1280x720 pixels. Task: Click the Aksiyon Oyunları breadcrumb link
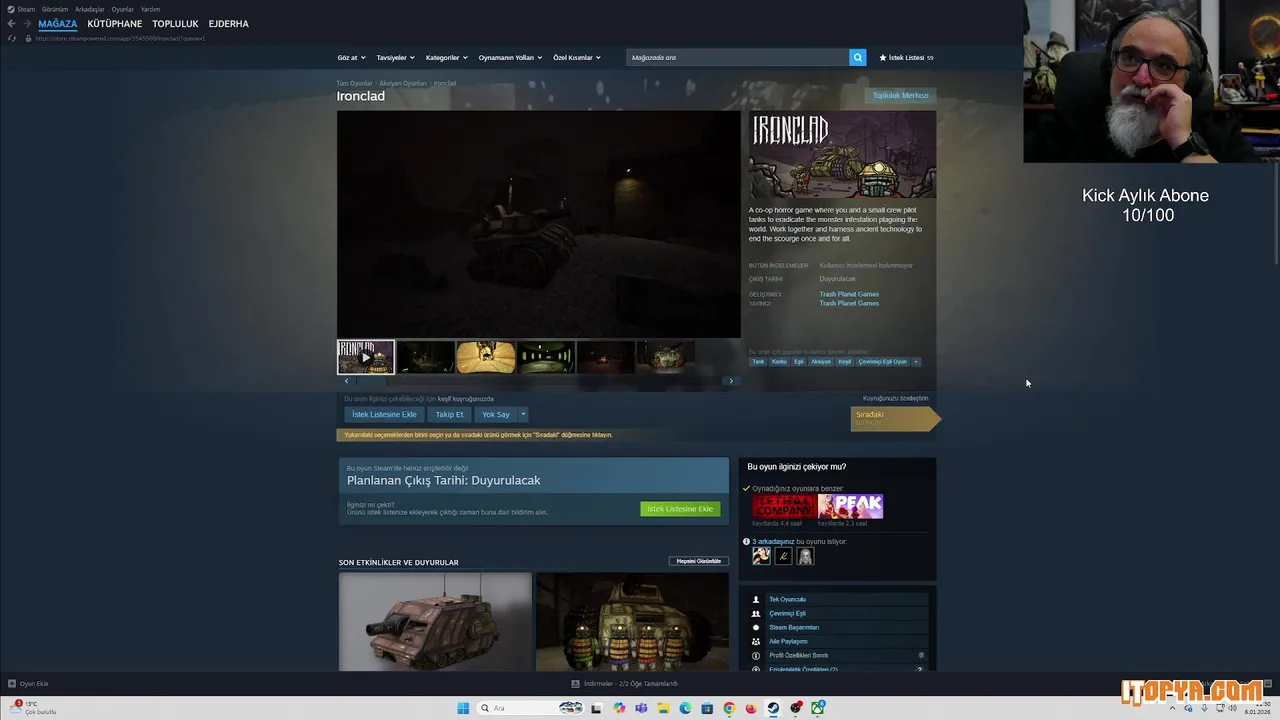point(403,83)
